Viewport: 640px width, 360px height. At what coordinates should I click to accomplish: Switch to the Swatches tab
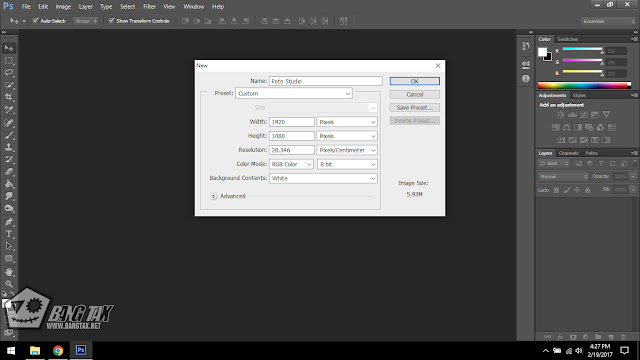567,39
